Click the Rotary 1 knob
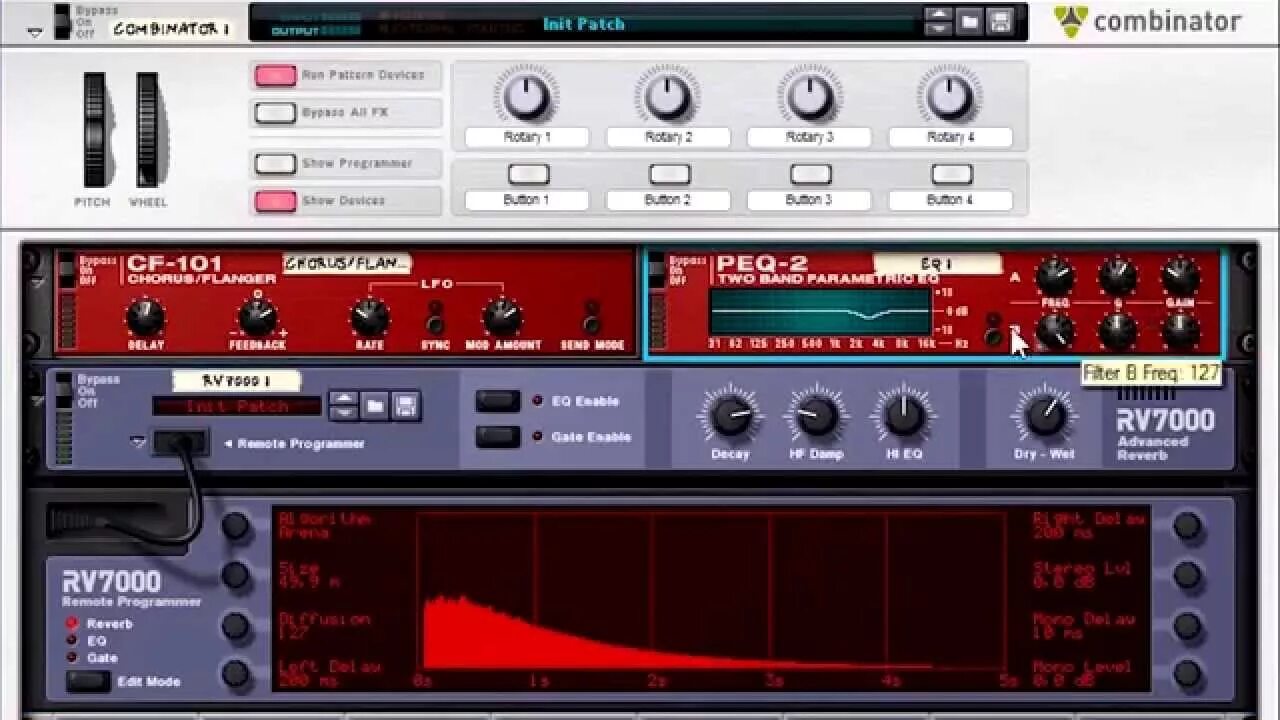The height and width of the screenshot is (720, 1280). click(x=526, y=97)
